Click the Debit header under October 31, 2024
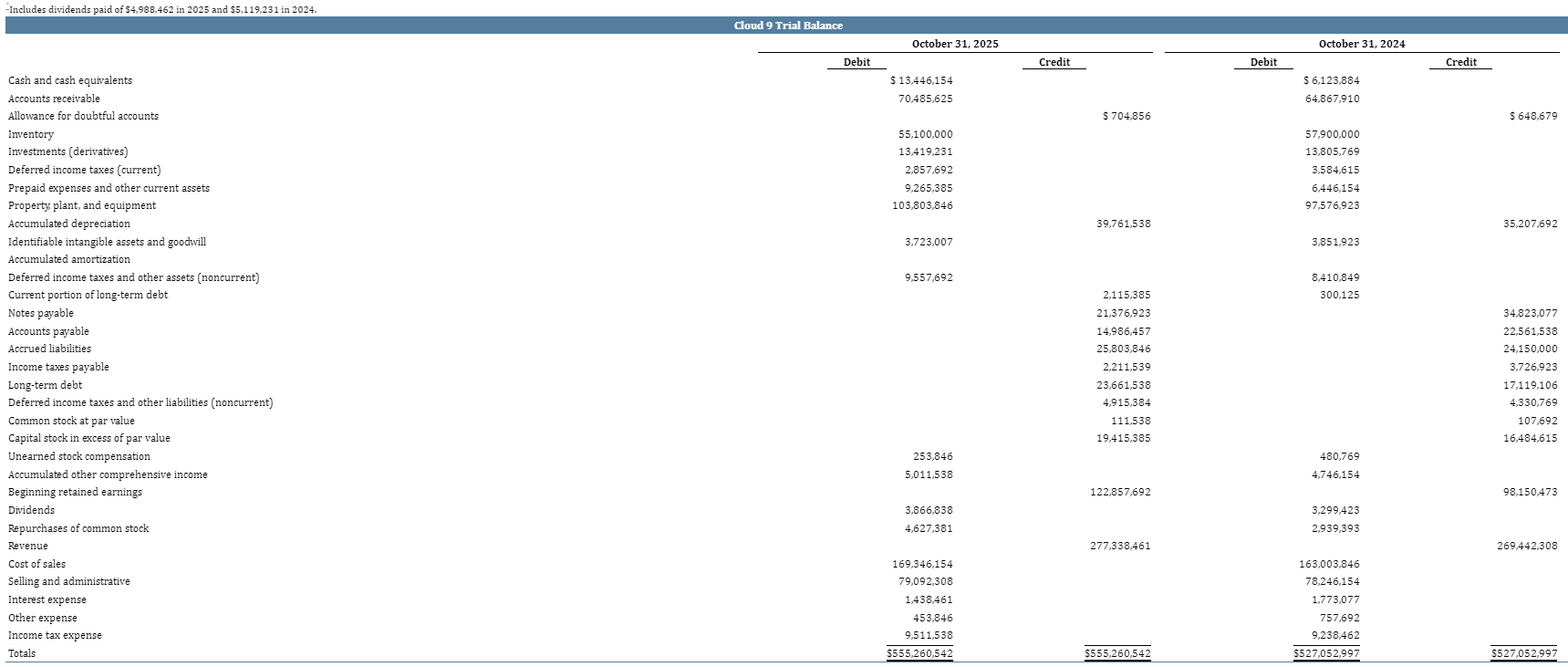Viewport: 1568px width, 667px height. click(1263, 62)
